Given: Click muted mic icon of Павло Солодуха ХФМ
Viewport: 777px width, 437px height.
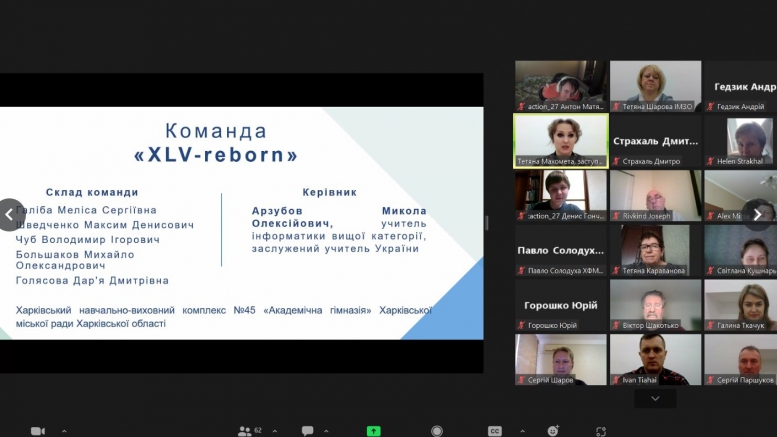Looking at the screenshot, I should (521, 271).
